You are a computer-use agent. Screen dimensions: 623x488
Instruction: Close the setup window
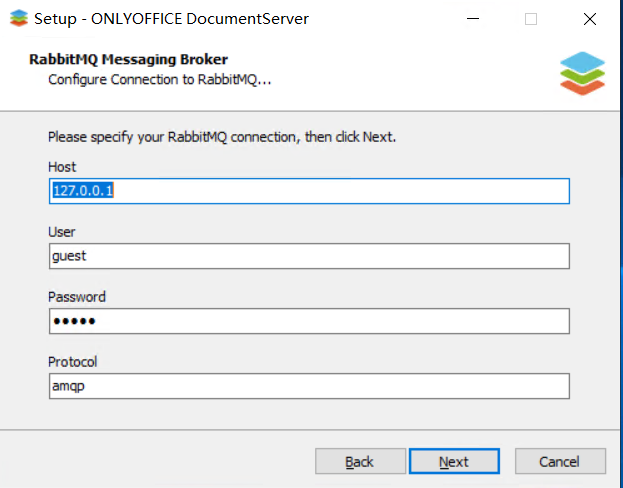pyautogui.click(x=590, y=19)
